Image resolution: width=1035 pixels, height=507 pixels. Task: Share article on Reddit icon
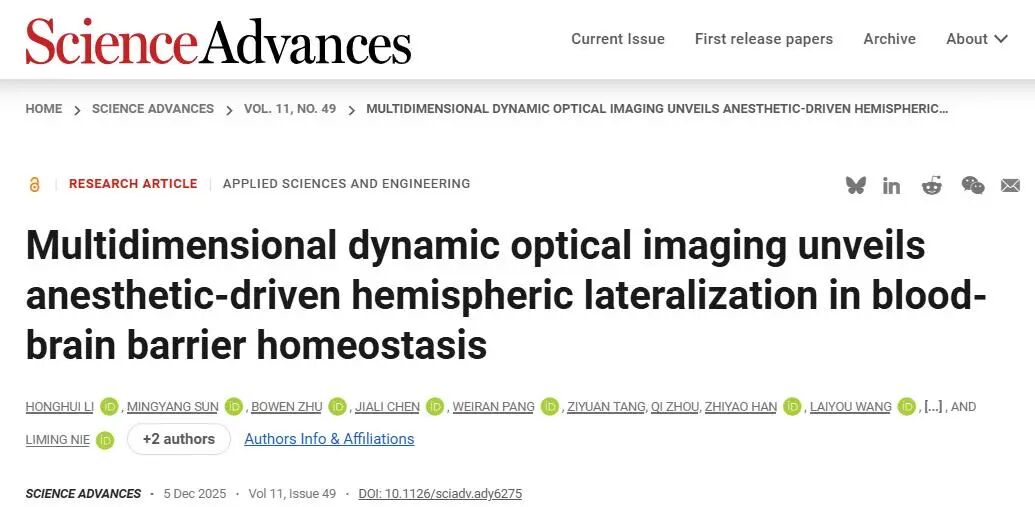coord(932,185)
